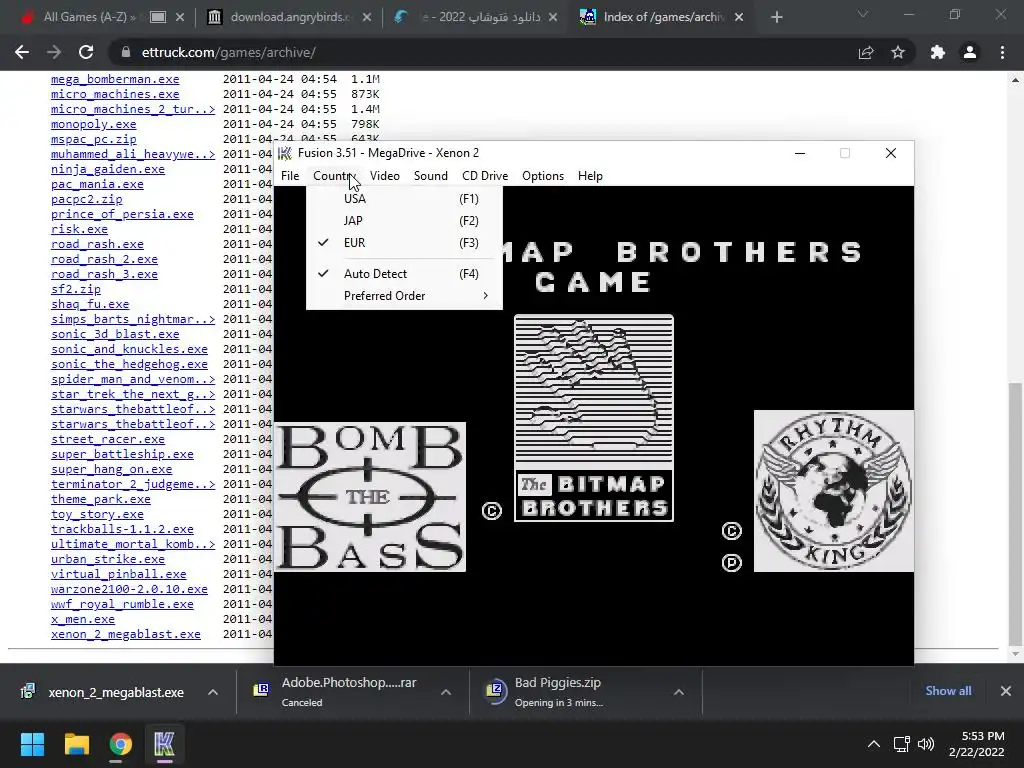Show hidden tray icons chevron
This screenshot has height=768, width=1024.
(x=873, y=744)
